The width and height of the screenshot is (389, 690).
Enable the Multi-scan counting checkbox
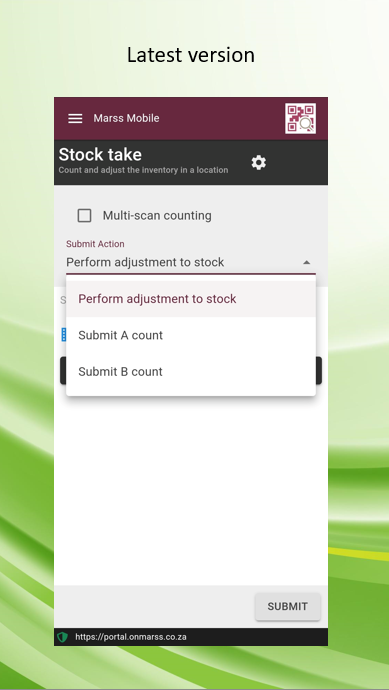(84, 216)
